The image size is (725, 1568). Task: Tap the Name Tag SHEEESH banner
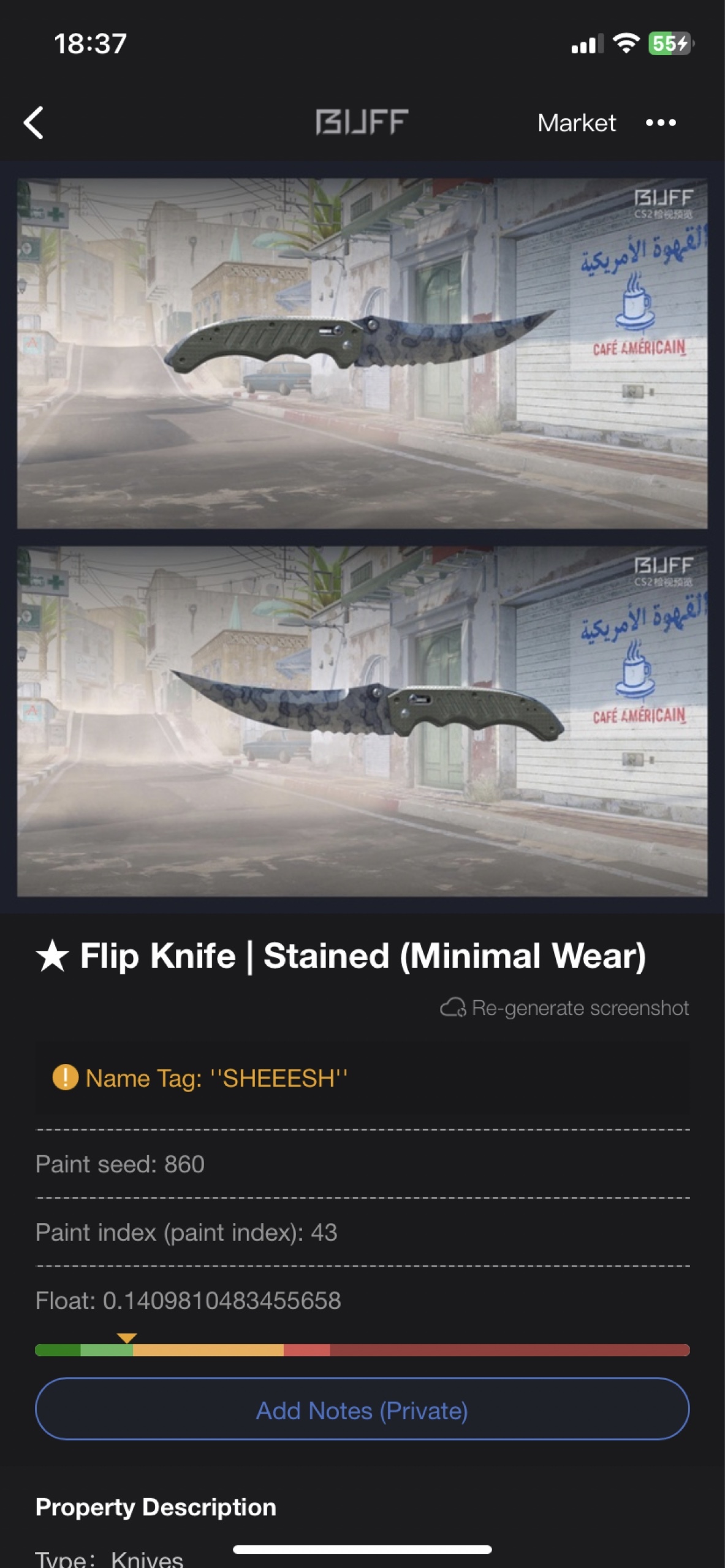[362, 1078]
